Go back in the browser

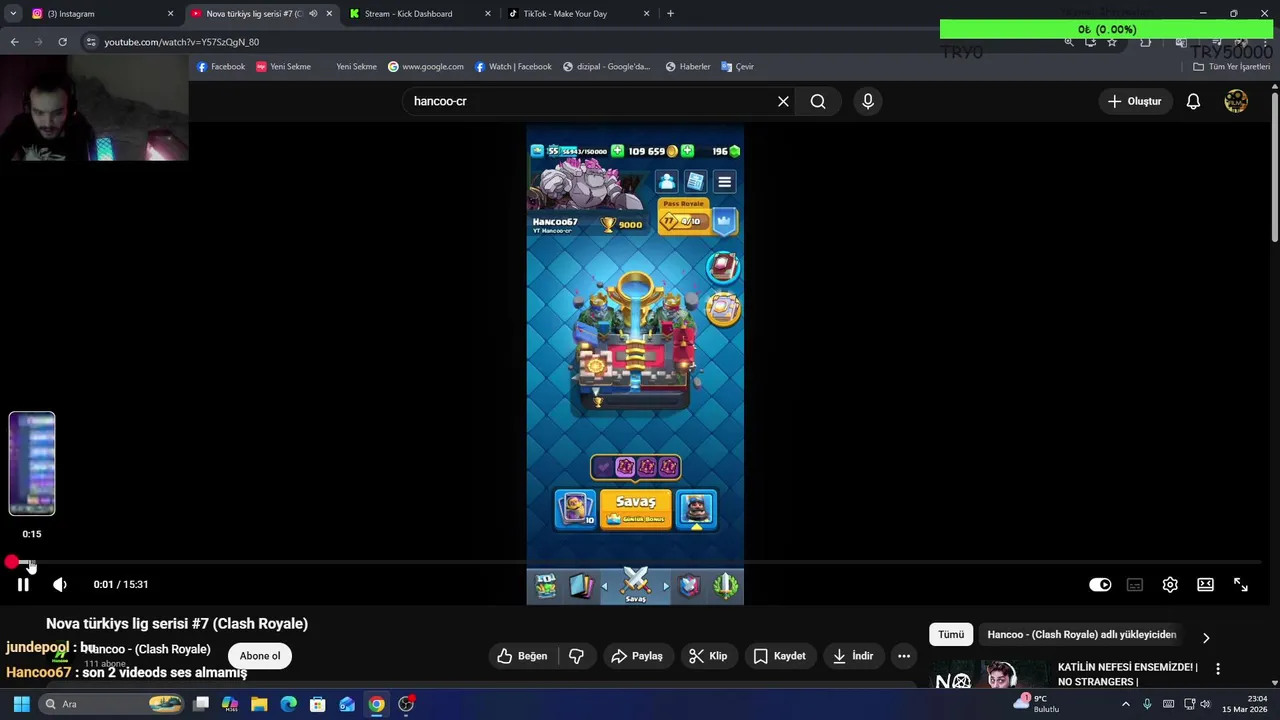tap(14, 42)
